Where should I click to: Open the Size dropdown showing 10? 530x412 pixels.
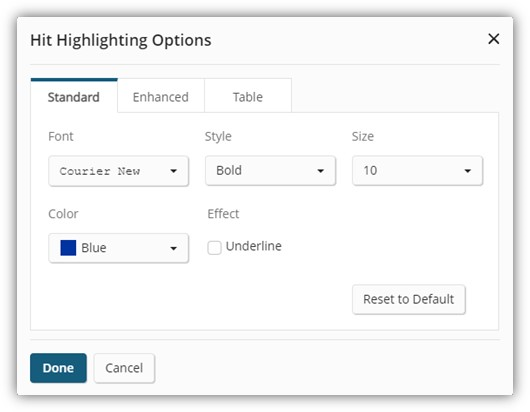417,171
